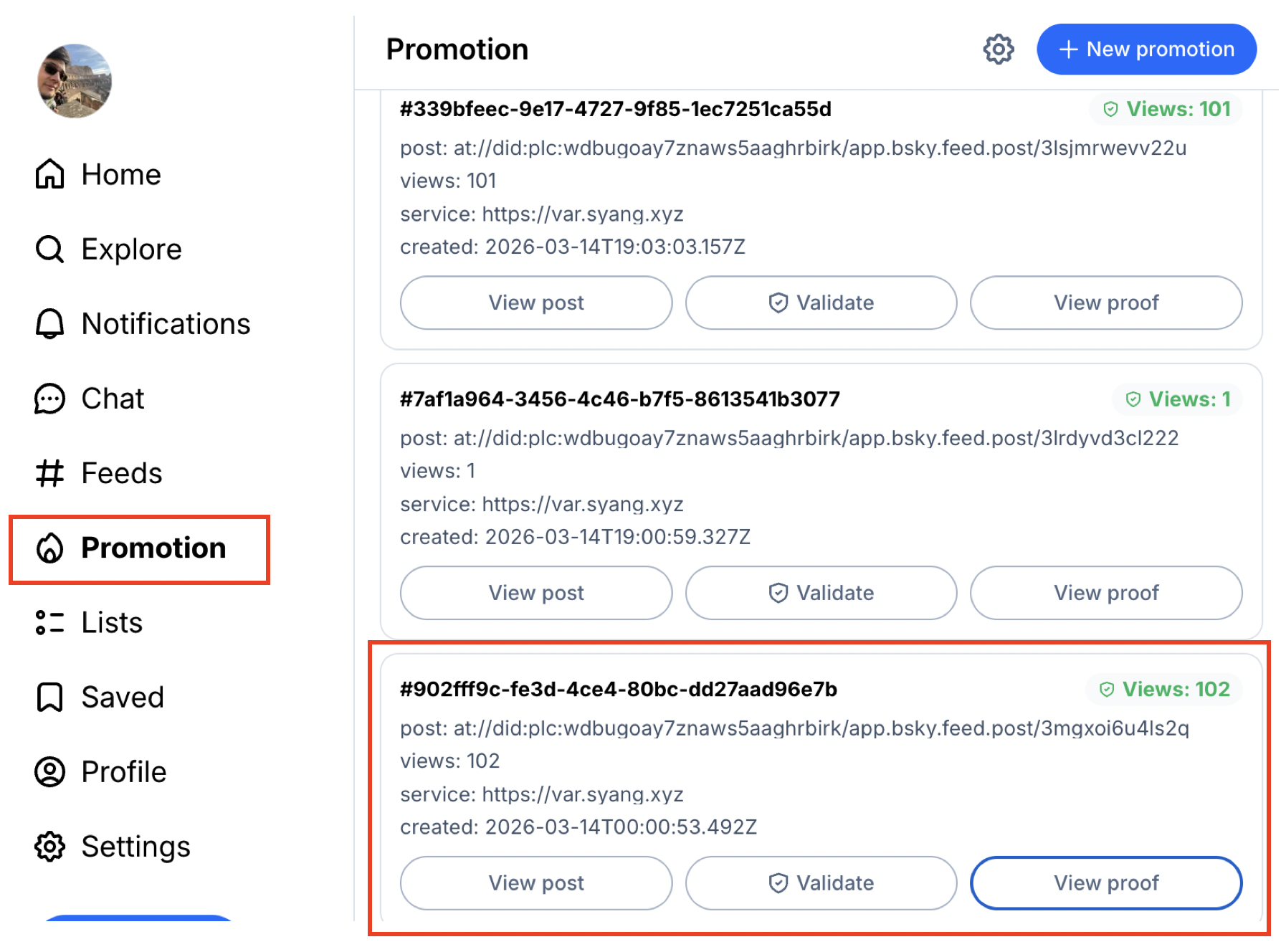The image size is (1286, 952).
Task: Click your profile avatar photo
Action: pos(75,81)
